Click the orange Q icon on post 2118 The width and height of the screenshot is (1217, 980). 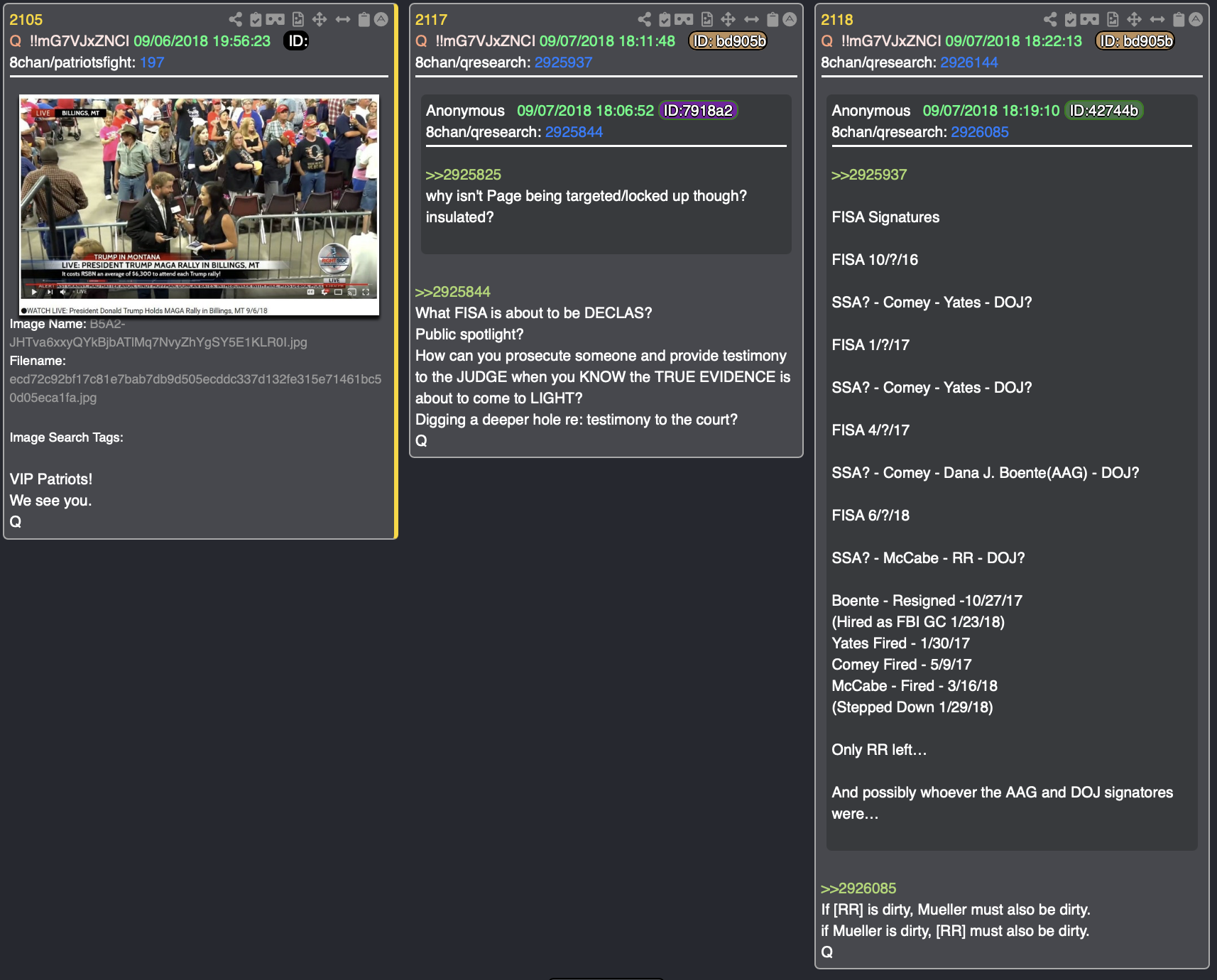pyautogui.click(x=827, y=41)
